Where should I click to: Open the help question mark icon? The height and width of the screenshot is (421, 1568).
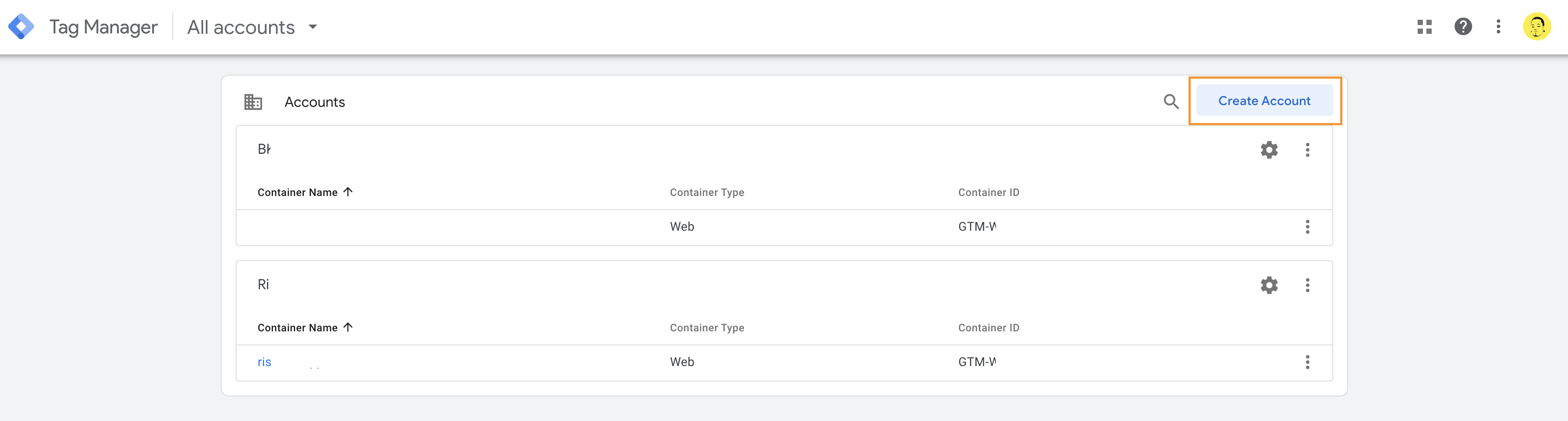coord(1463,27)
